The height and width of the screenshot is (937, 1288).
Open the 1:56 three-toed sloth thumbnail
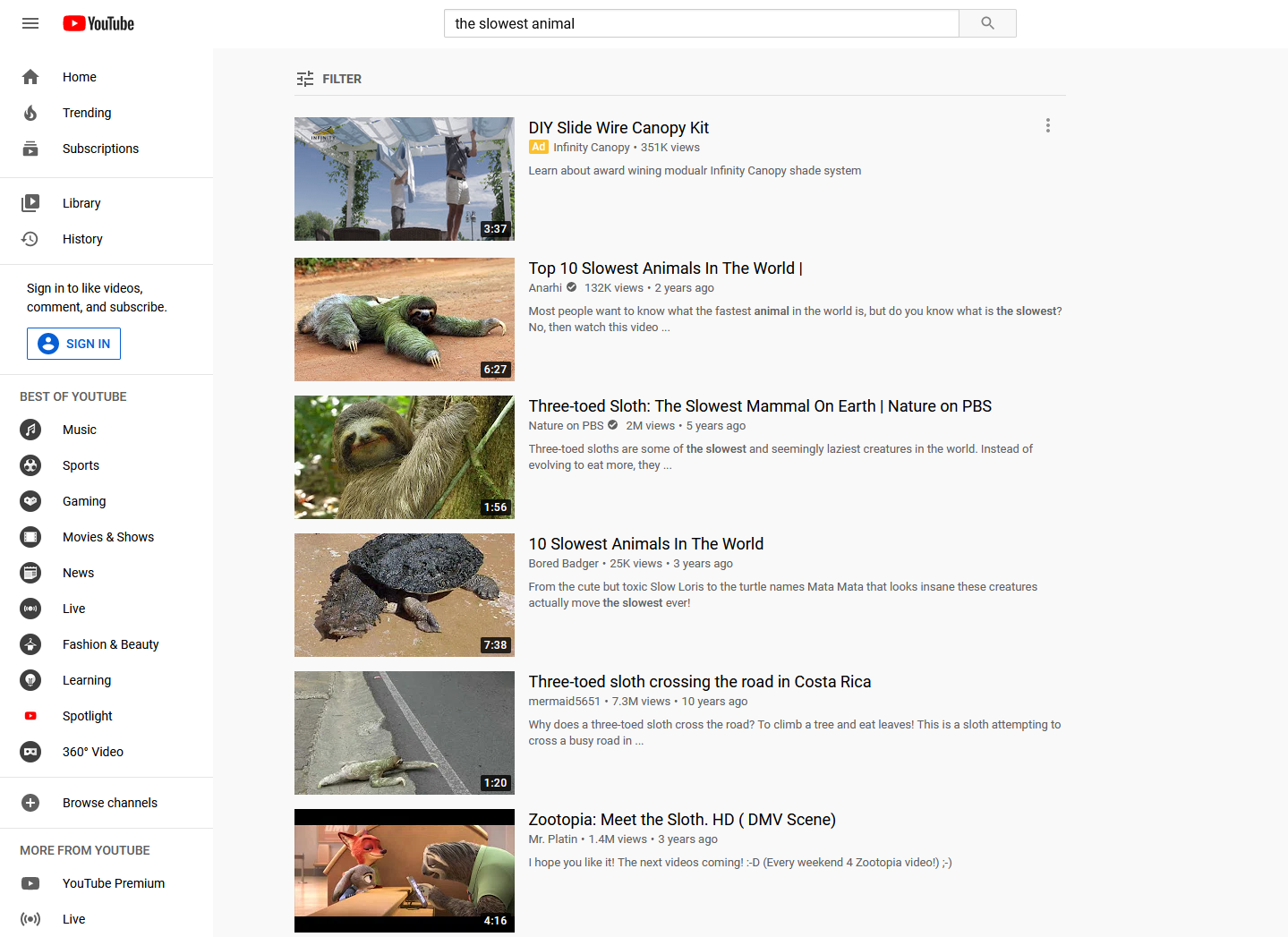[x=405, y=457]
